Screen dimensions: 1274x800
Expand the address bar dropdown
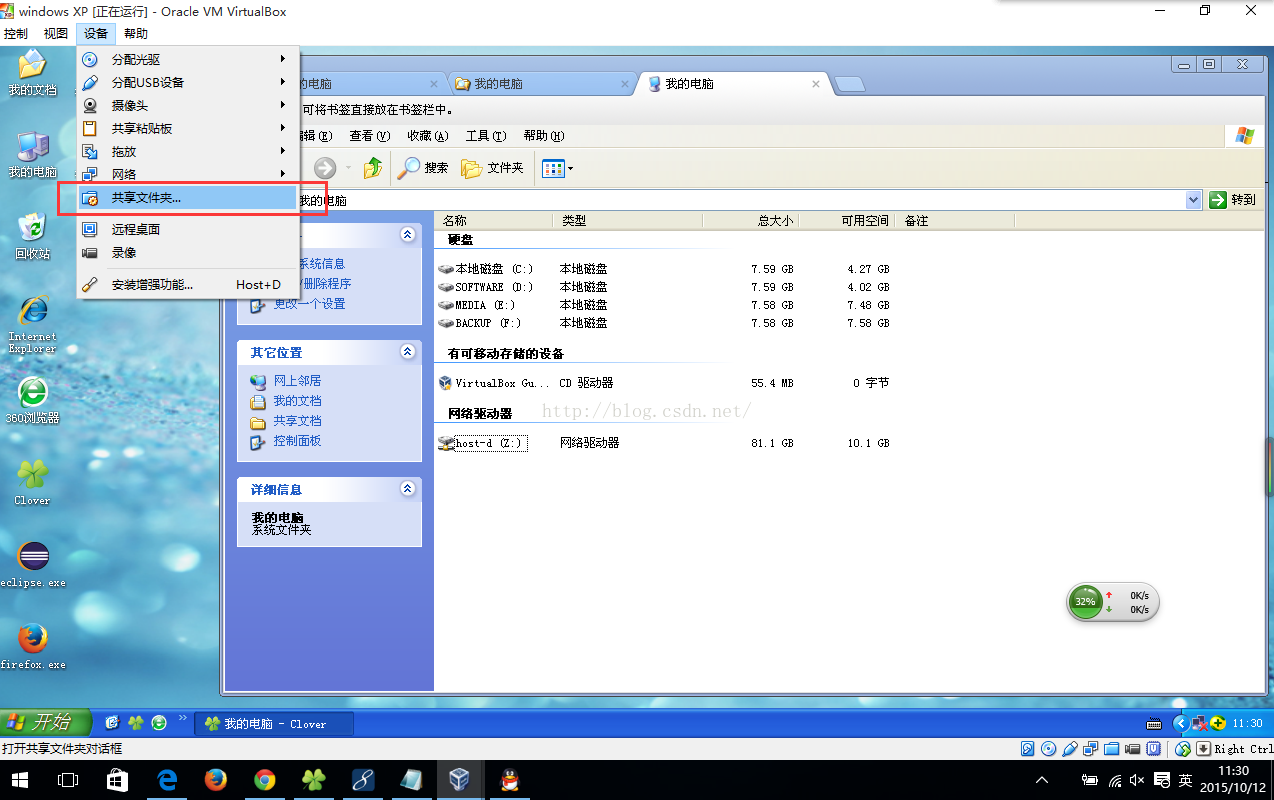(1192, 200)
